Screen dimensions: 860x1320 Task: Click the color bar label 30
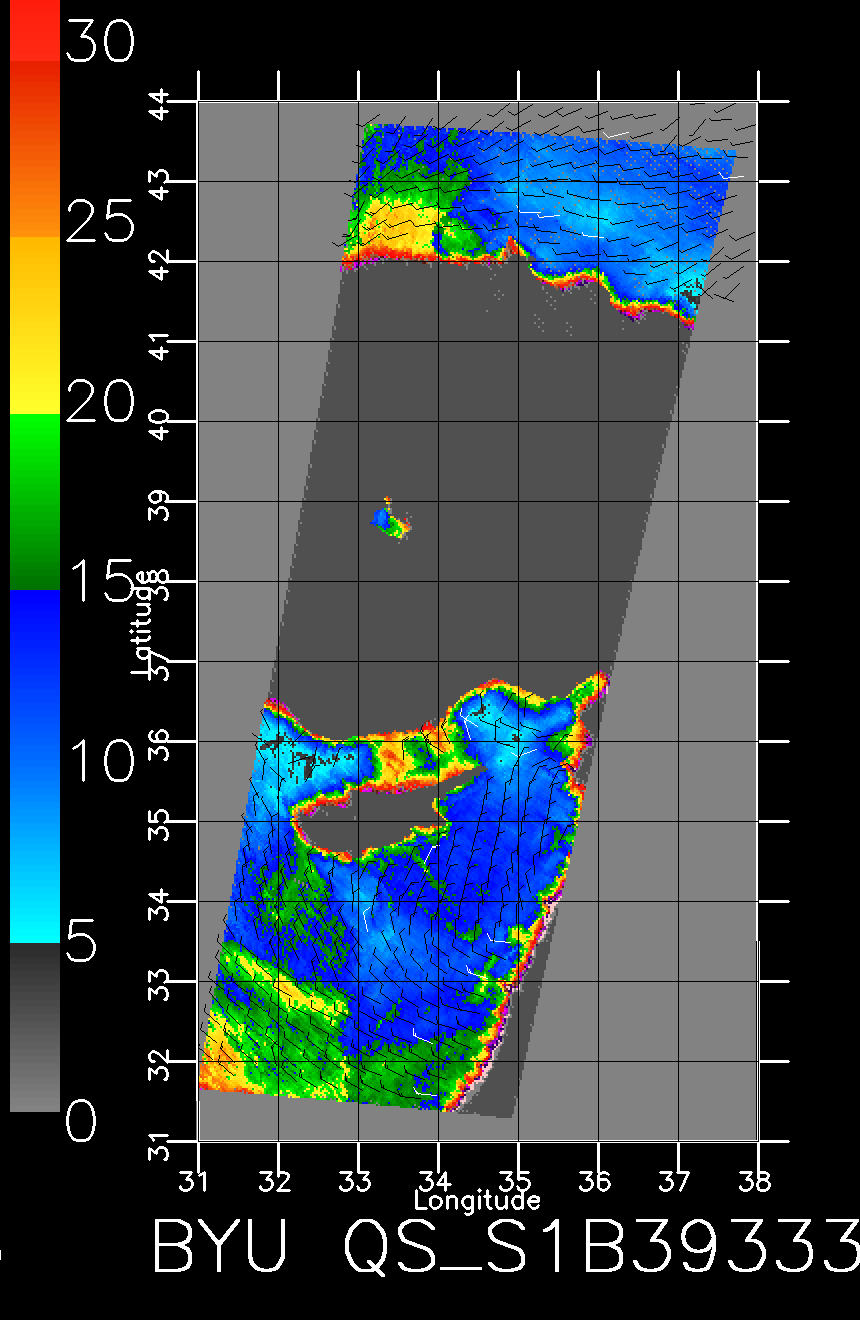coord(99,44)
